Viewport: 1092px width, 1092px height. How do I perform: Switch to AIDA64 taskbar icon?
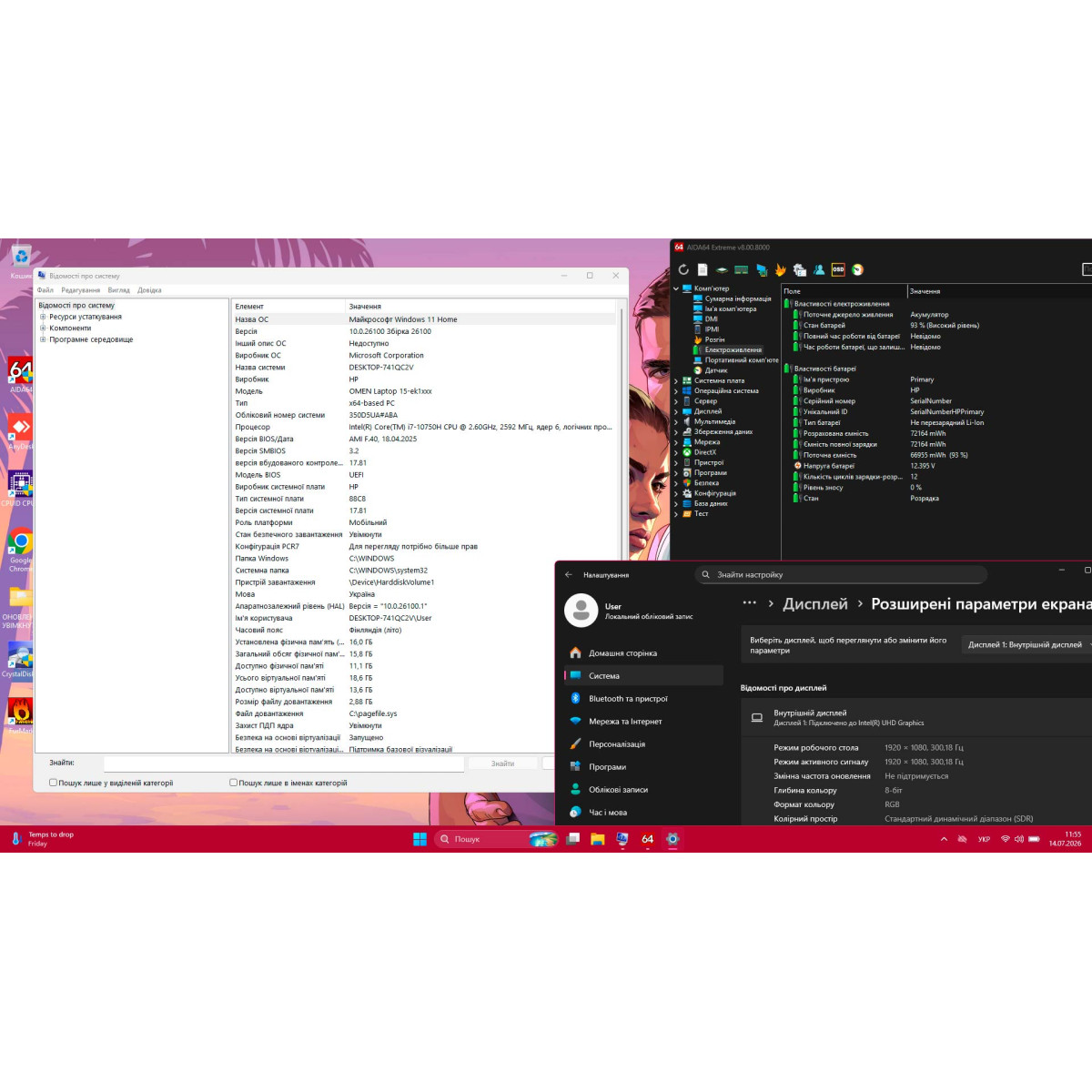coord(647,839)
